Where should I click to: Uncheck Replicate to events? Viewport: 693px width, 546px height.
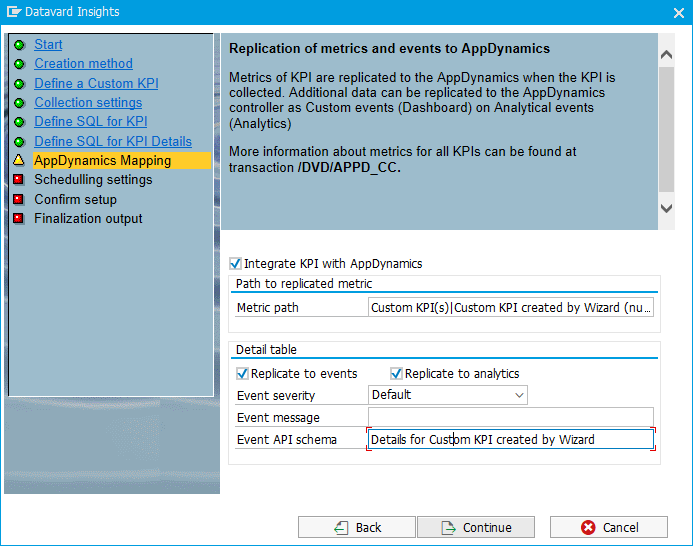point(242,374)
